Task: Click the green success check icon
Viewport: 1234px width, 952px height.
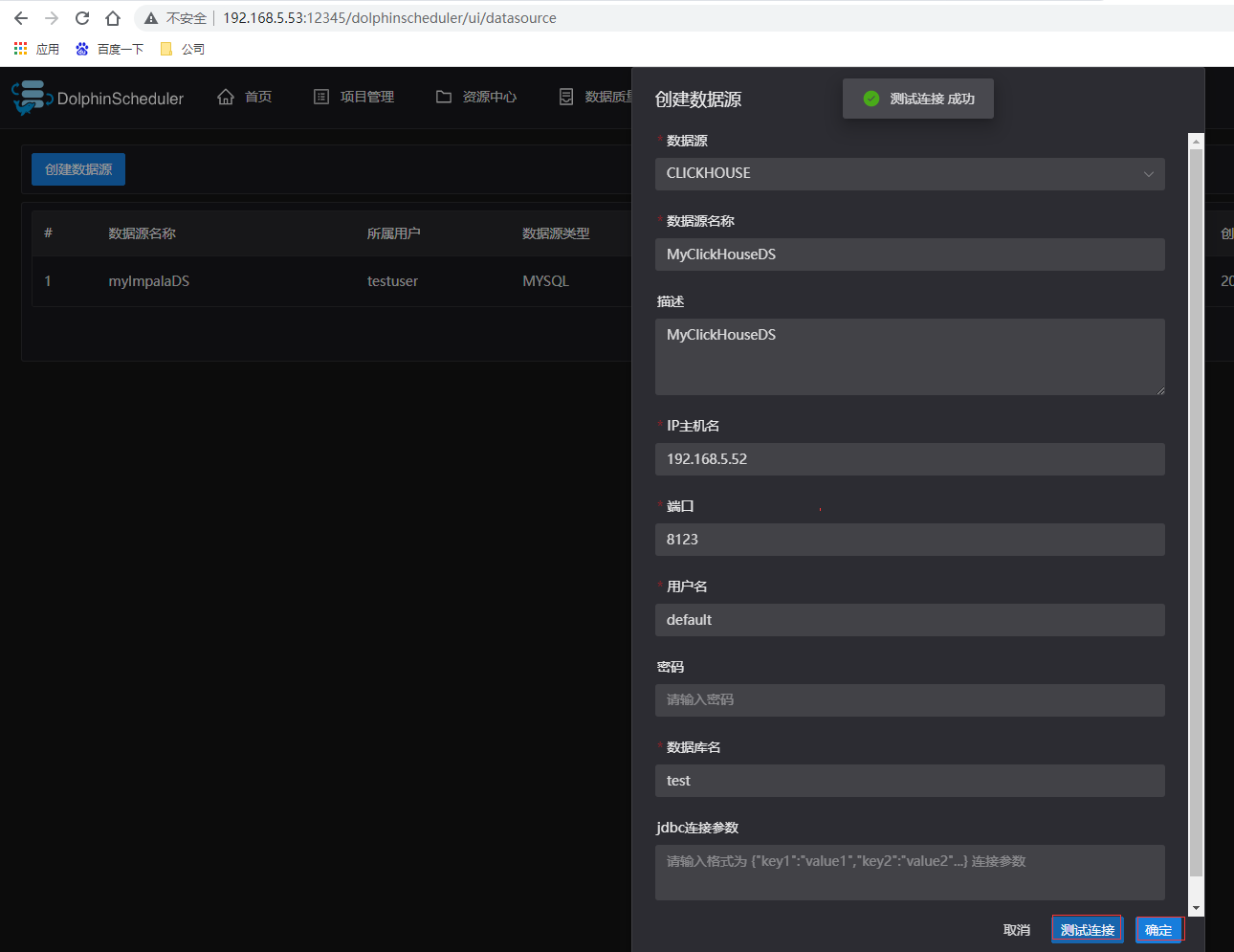Action: coord(871,99)
